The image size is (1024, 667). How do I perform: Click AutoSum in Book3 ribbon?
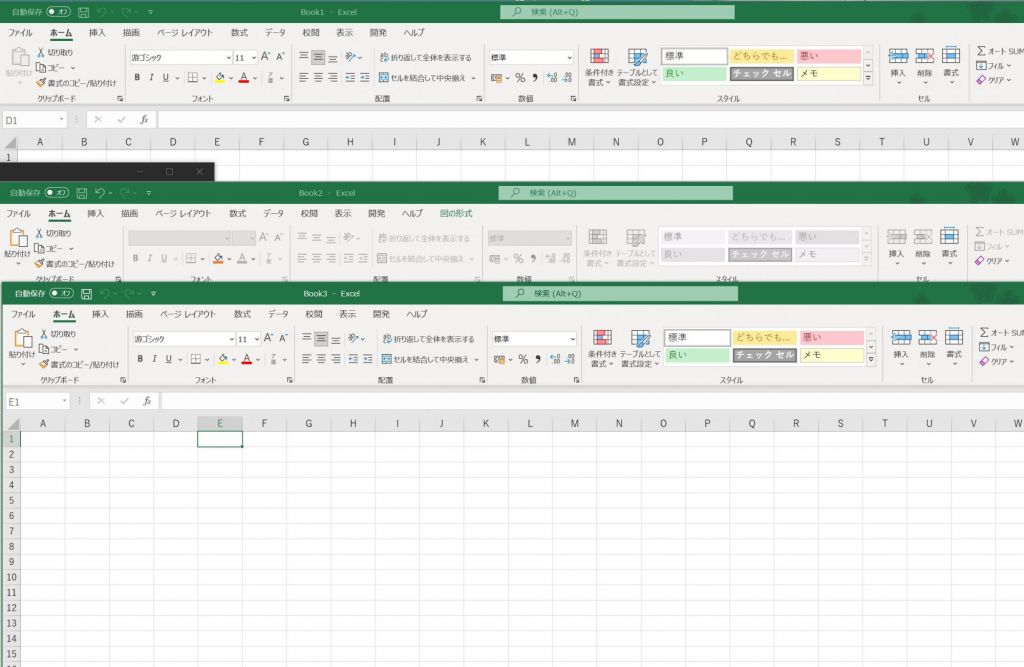pos(1000,333)
